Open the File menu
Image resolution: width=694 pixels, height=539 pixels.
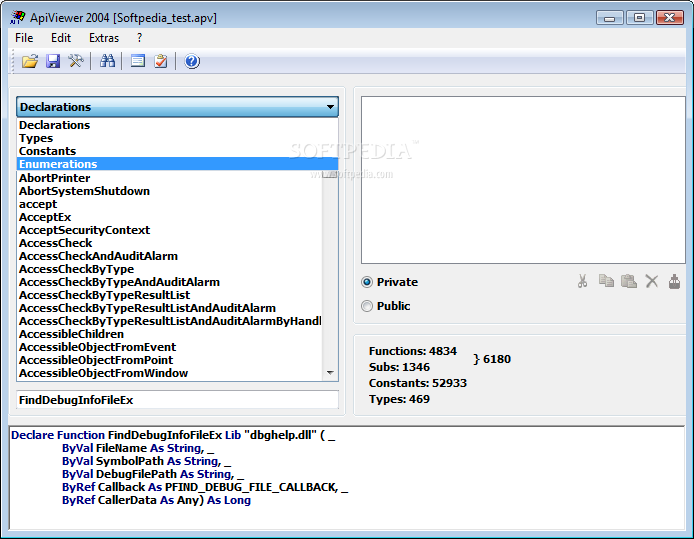point(24,38)
